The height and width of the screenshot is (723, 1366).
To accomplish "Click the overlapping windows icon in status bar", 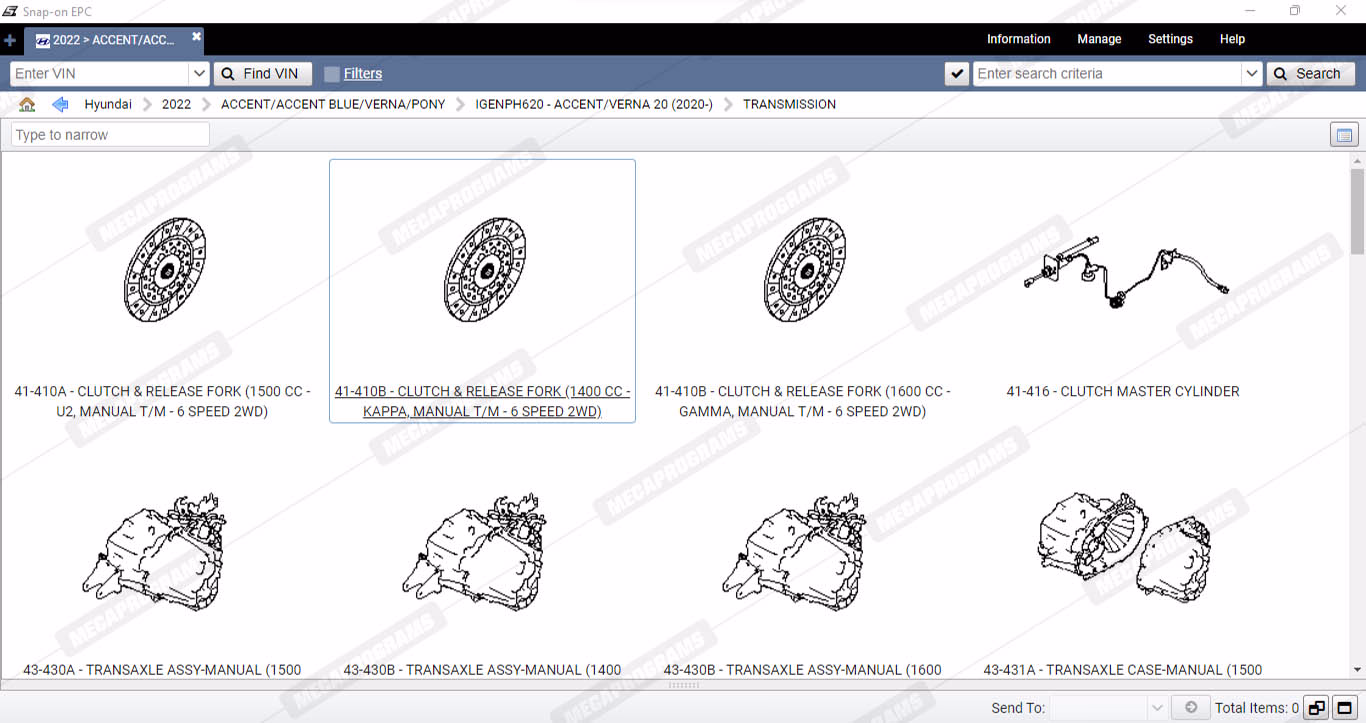I will click(1316, 708).
